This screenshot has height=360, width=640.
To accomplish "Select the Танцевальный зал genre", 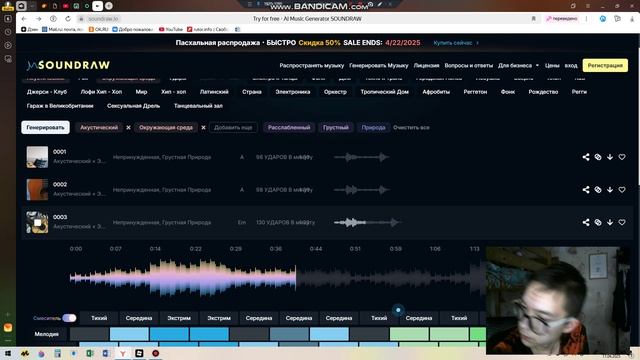I will [198, 106].
